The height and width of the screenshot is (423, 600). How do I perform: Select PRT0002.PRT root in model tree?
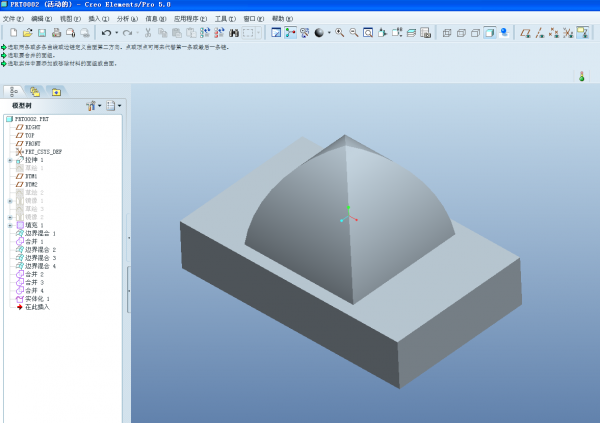28,119
